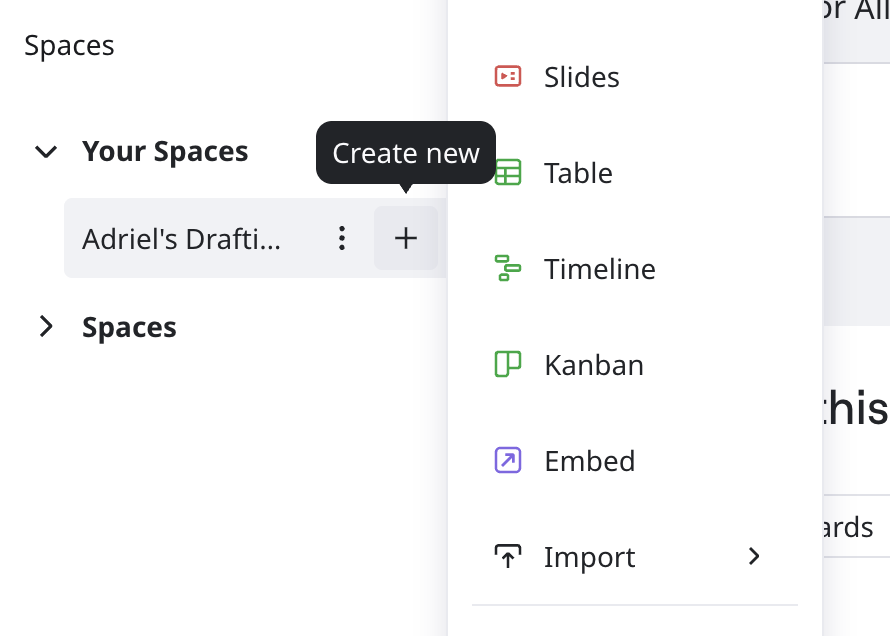Open the three-dot options for Adriel's space

point(342,238)
